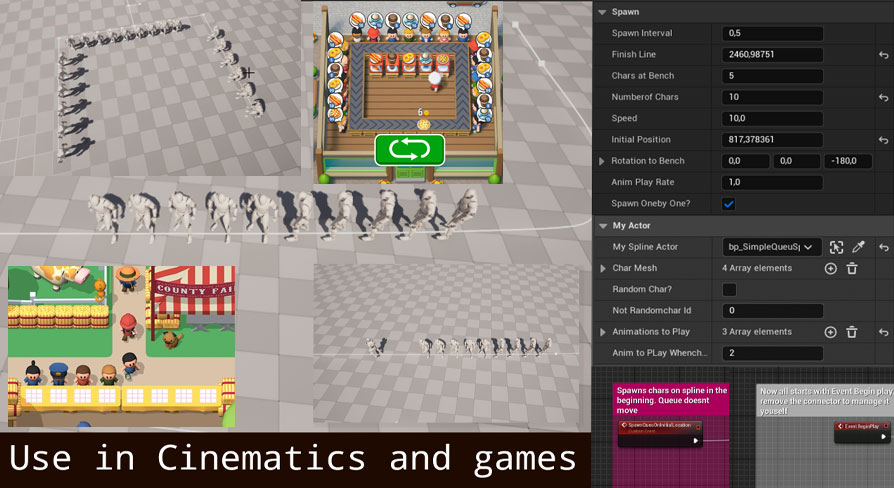
Task: Click the Spawn Interval value field
Action: [x=773, y=33]
